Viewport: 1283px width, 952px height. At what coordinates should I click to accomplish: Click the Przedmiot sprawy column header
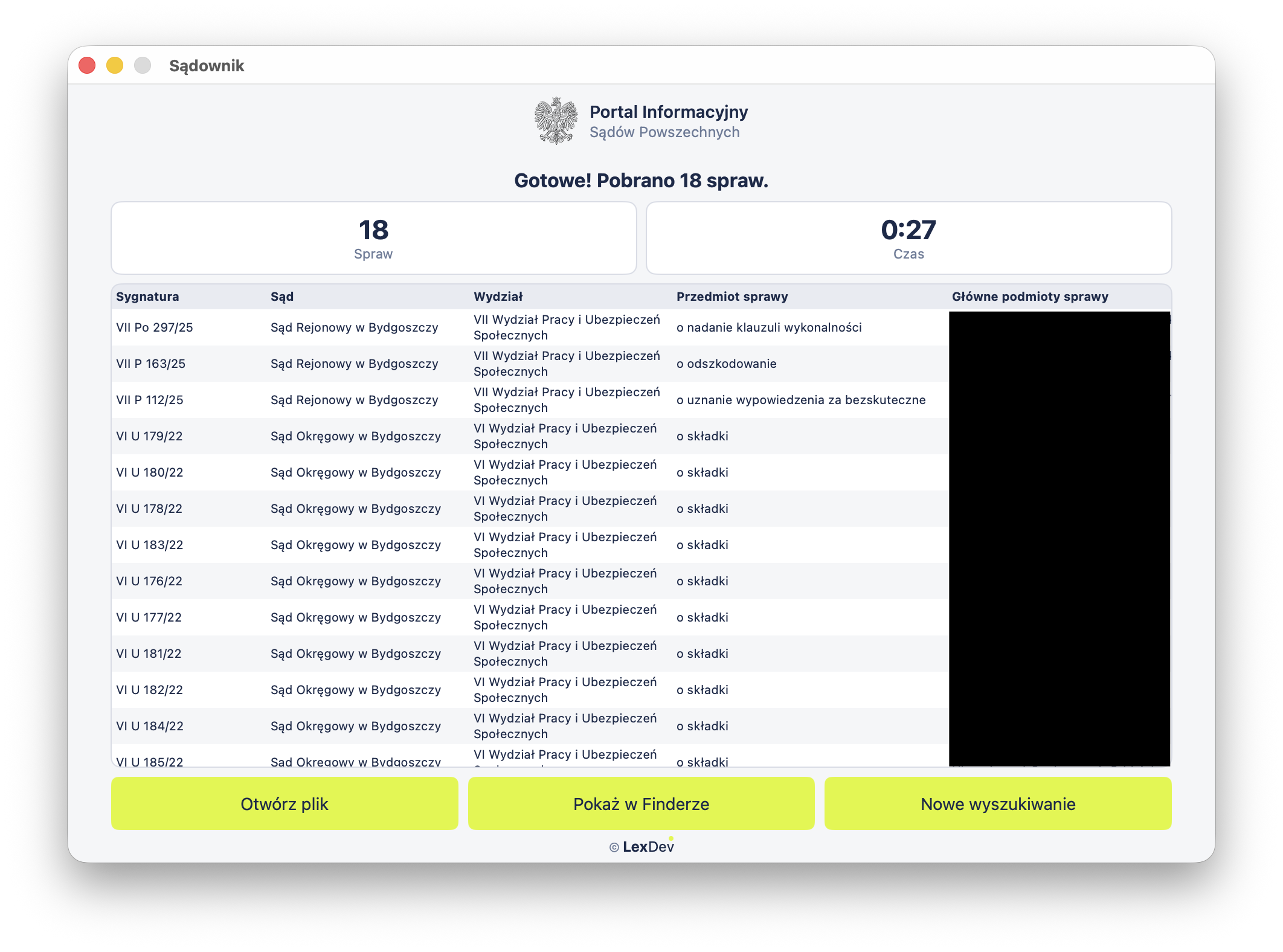tap(732, 297)
